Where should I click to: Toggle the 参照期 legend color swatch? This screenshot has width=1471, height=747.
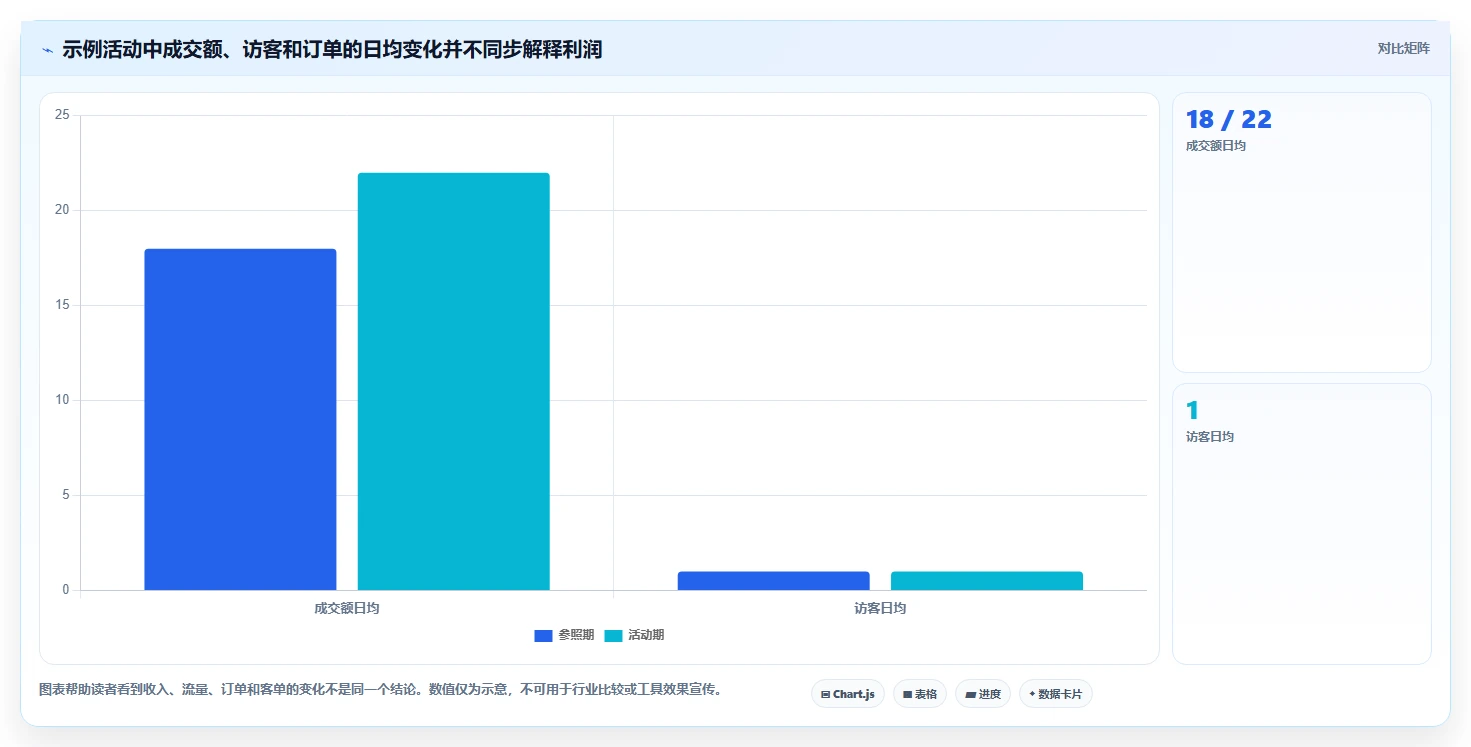[x=544, y=636]
